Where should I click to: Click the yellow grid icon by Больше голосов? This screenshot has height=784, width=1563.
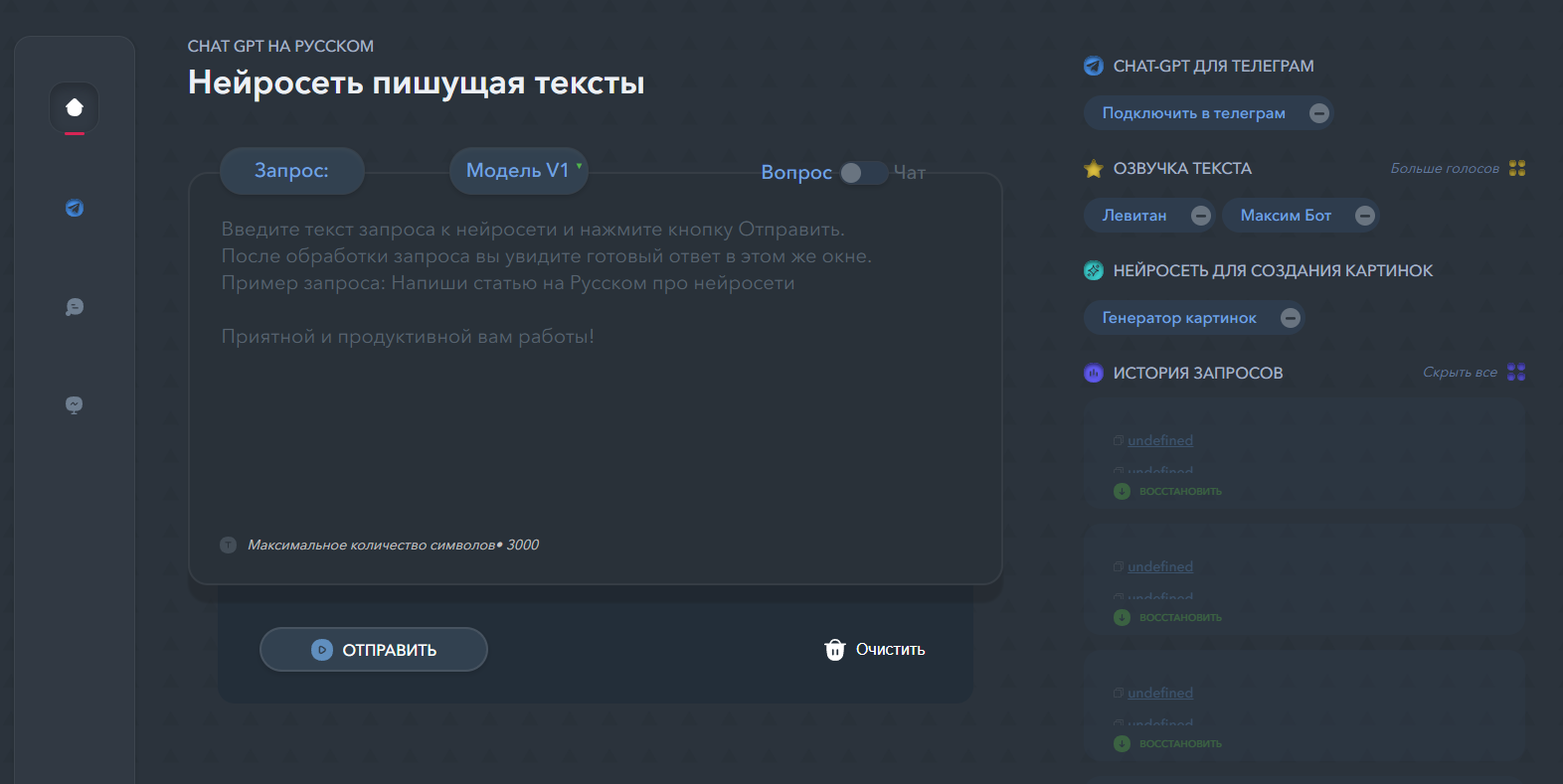[1516, 168]
